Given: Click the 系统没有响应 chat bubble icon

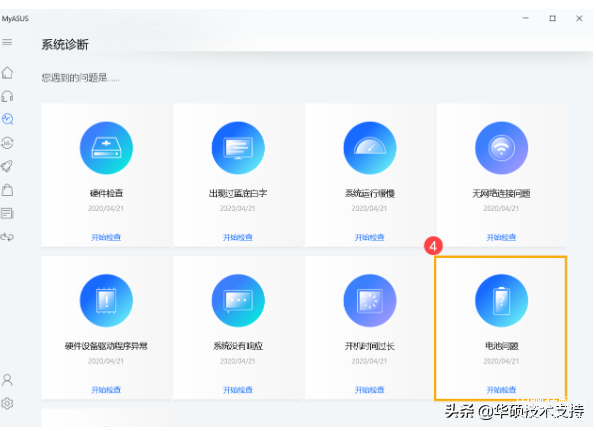Looking at the screenshot, I should pyautogui.click(x=238, y=301).
